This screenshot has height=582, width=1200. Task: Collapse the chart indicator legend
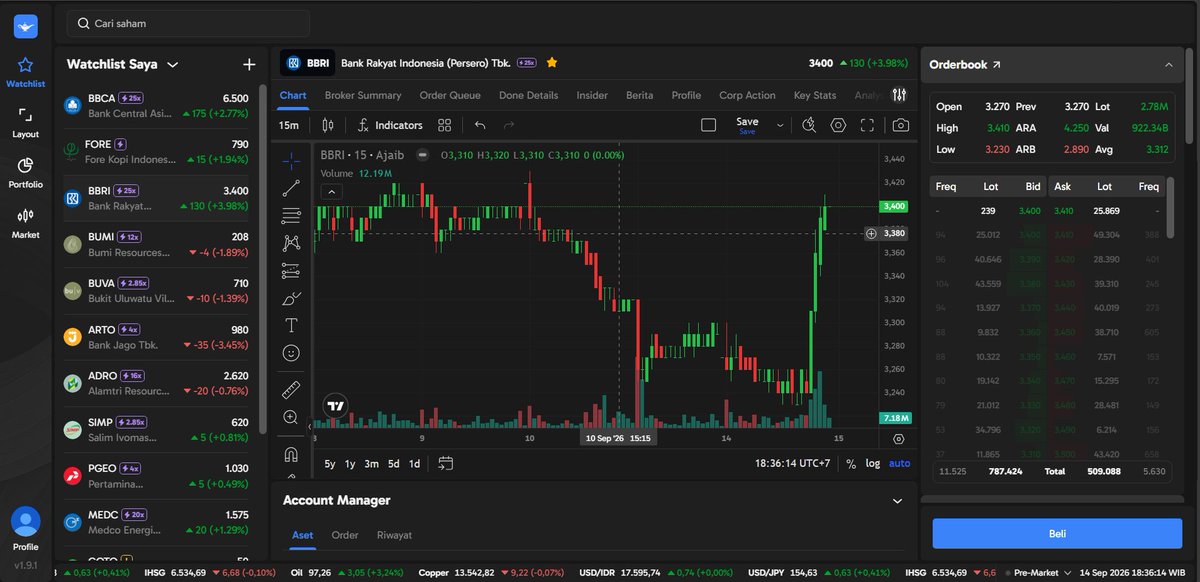pyautogui.click(x=333, y=191)
